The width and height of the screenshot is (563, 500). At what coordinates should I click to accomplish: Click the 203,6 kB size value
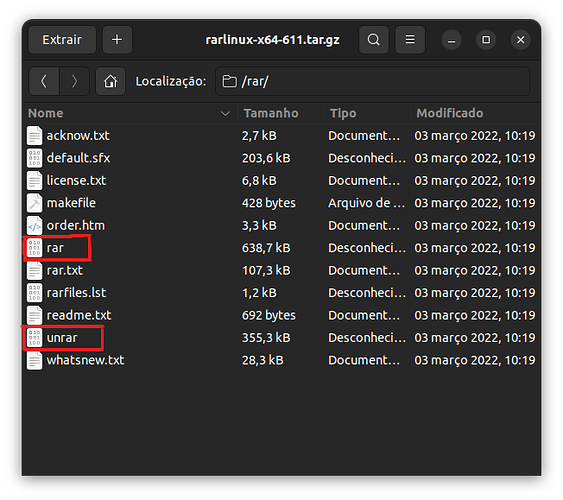(266, 158)
